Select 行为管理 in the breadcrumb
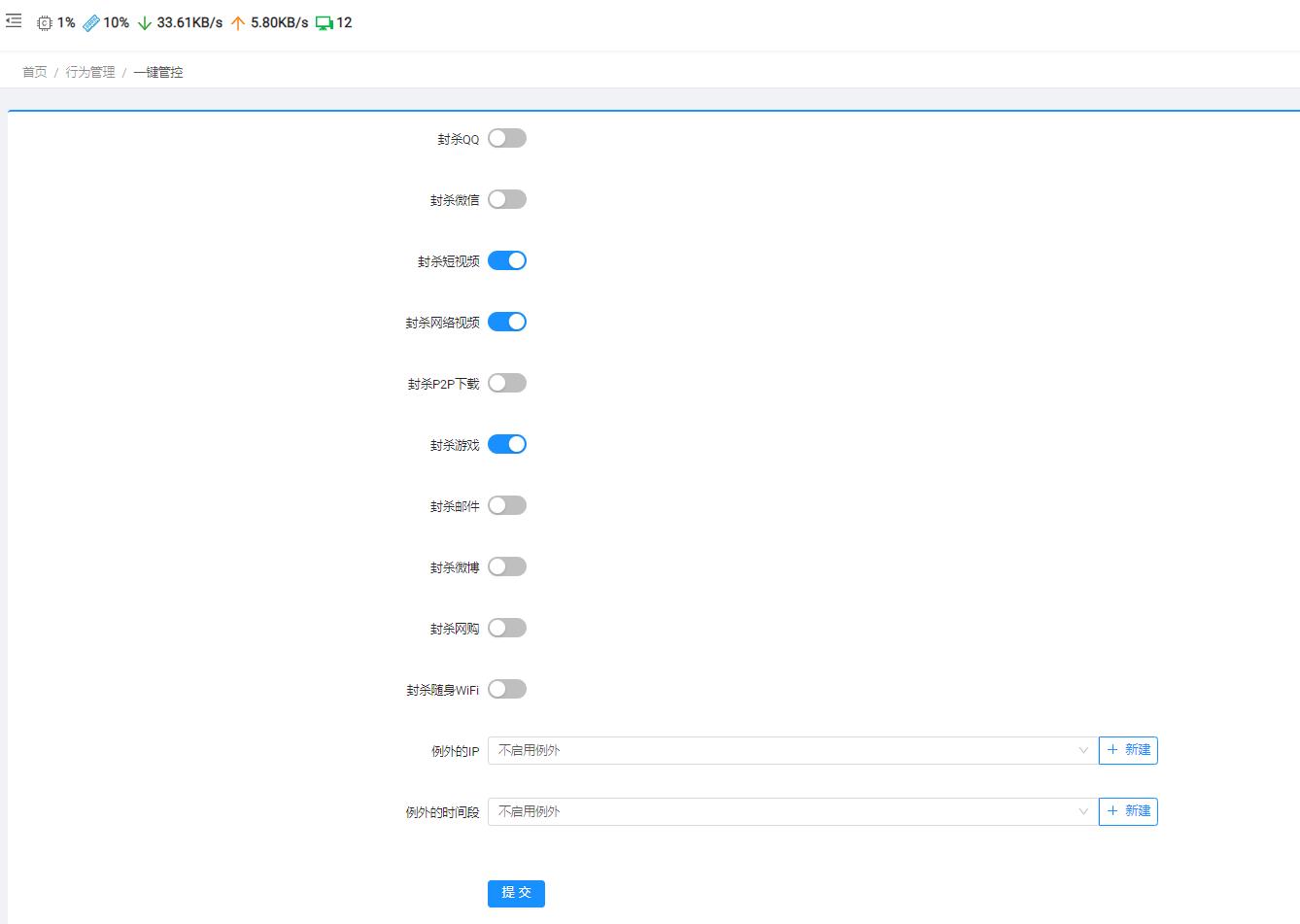Screen dimensions: 1300x924 point(90,72)
